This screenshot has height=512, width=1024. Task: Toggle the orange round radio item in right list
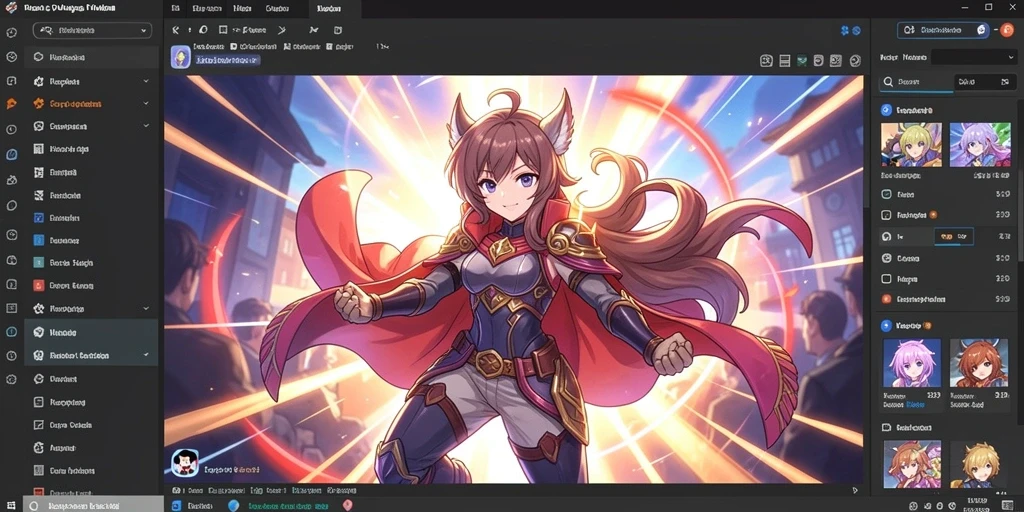886,299
